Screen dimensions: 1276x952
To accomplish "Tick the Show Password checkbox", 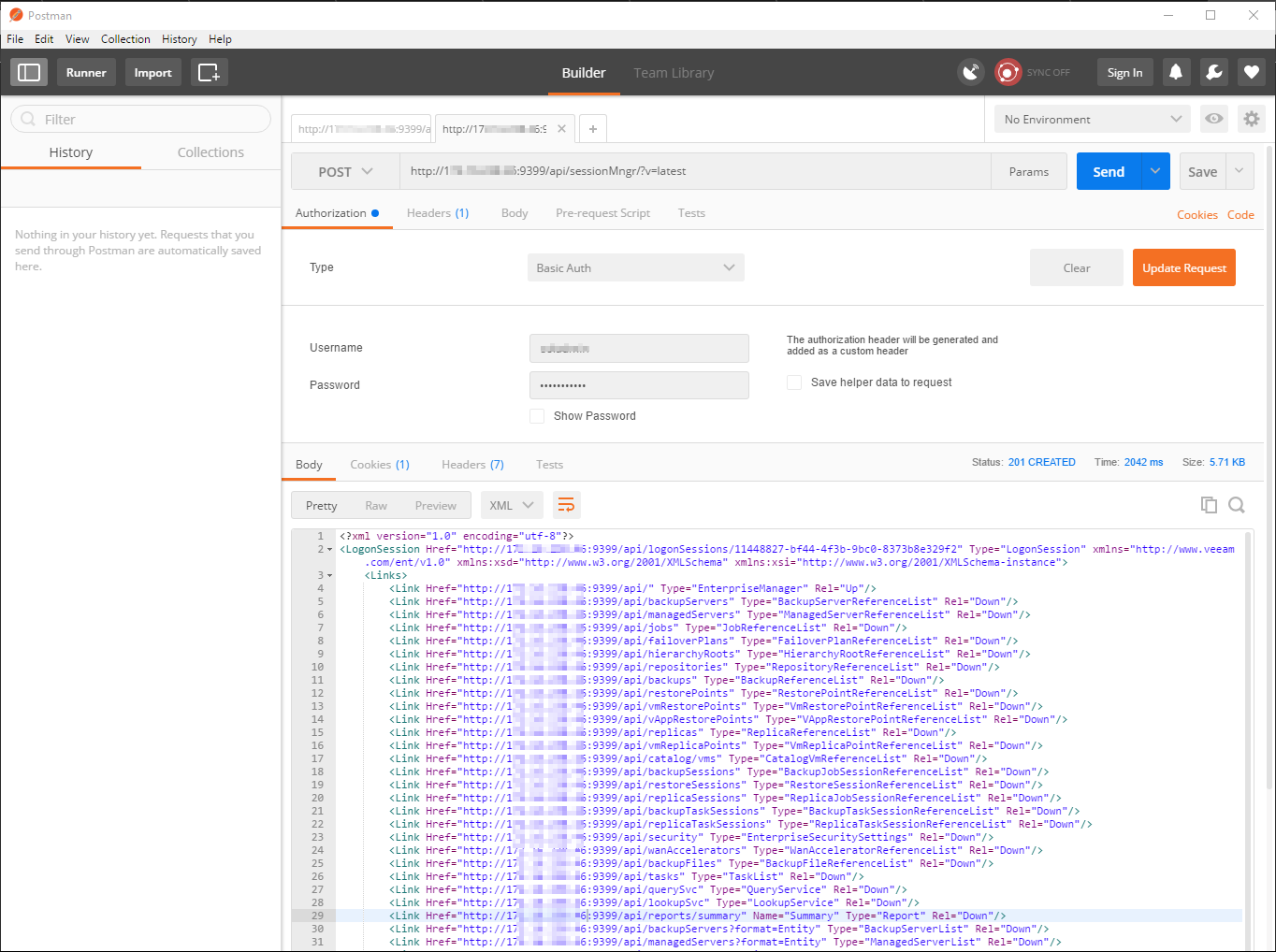I will pos(537,416).
